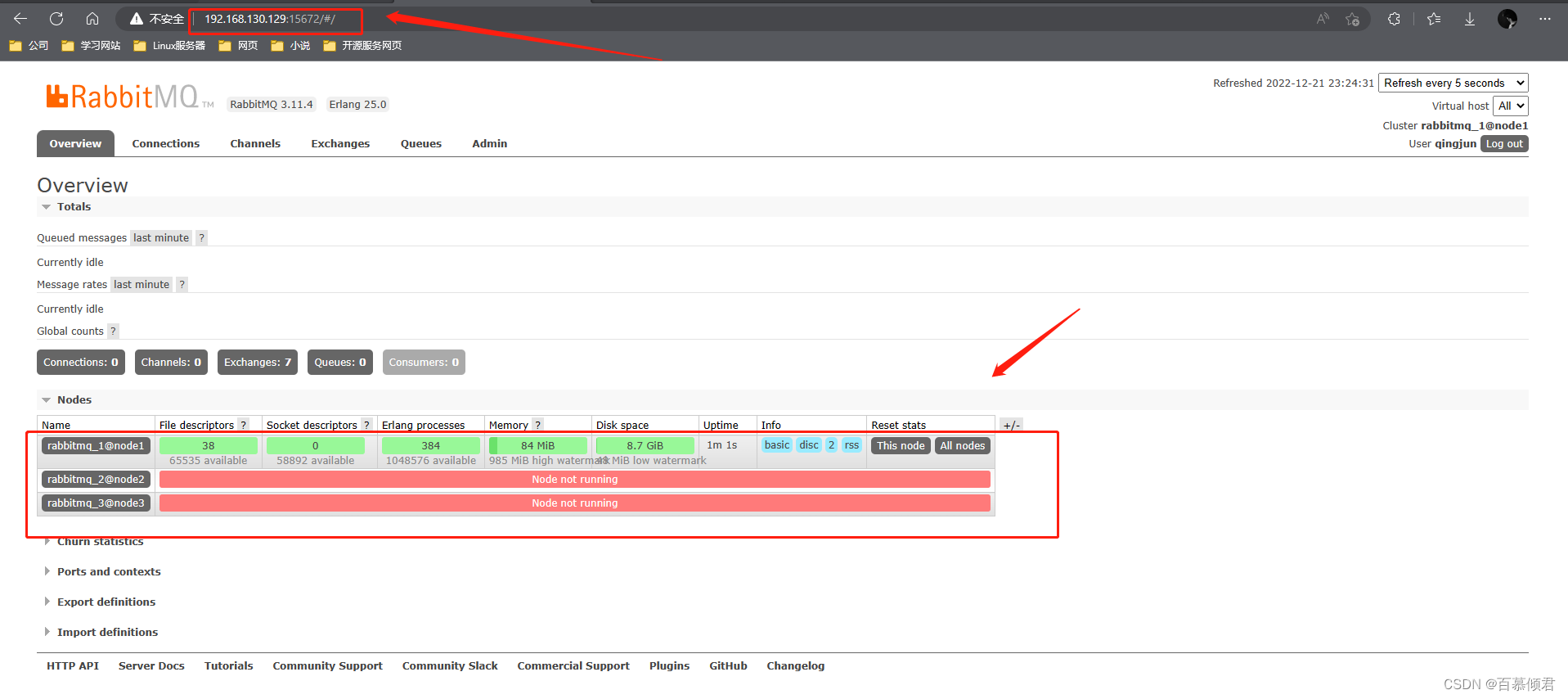Open the Linux服务器 bookmark folder

[169, 46]
